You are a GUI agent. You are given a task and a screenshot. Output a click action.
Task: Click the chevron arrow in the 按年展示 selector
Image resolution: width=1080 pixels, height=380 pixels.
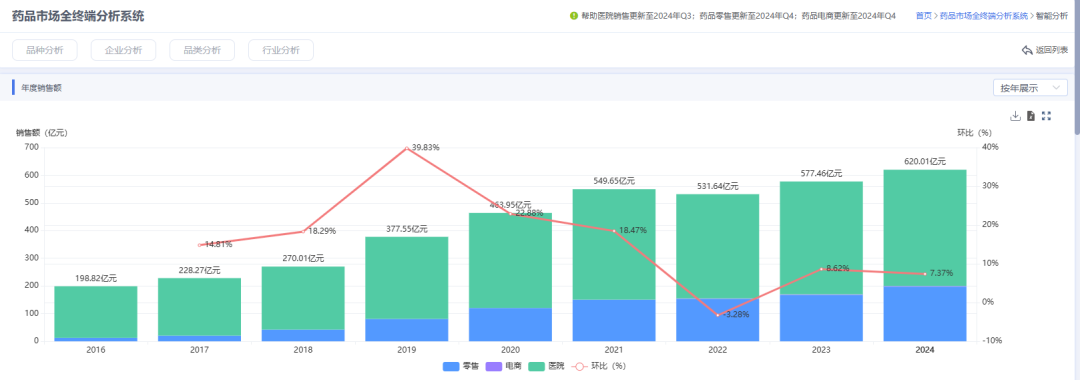pyautogui.click(x=1056, y=88)
